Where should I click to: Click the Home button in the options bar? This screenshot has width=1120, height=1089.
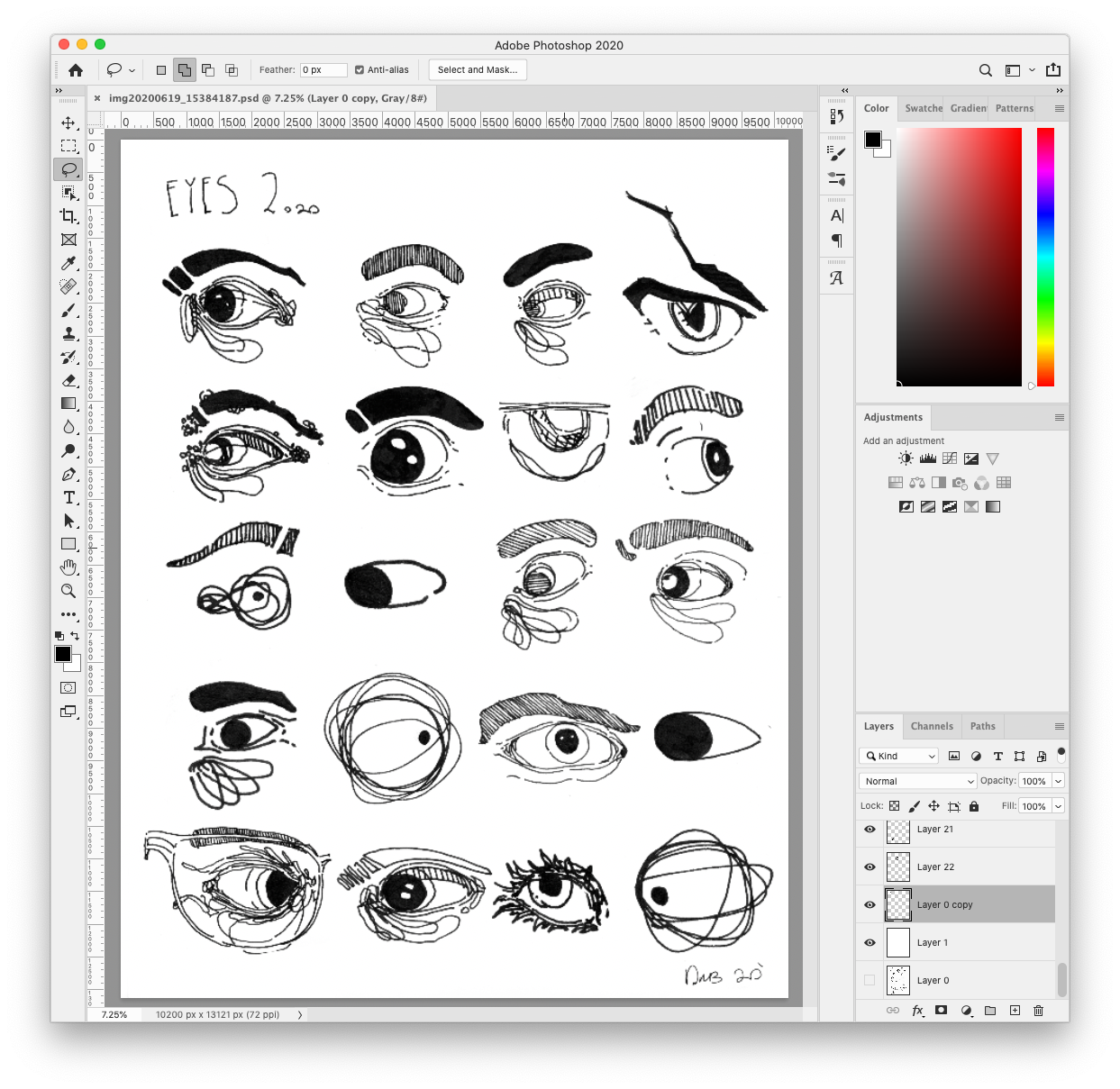click(75, 69)
